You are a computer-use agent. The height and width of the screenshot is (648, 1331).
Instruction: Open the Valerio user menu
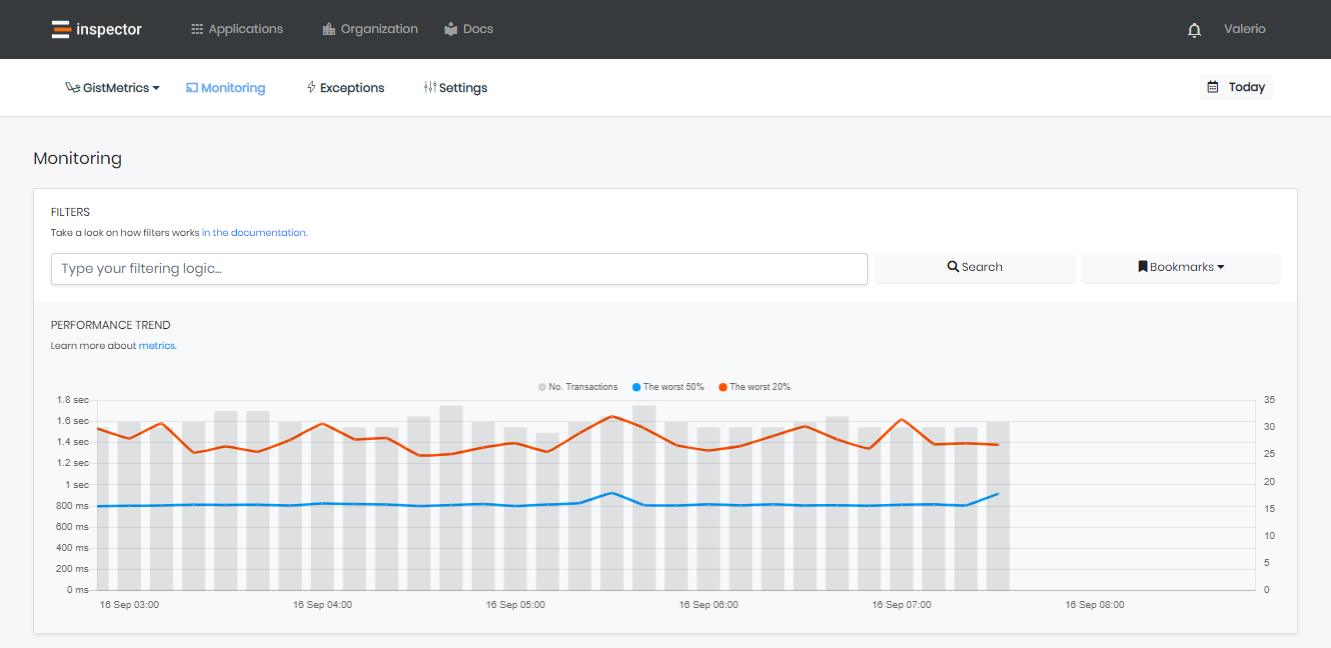[x=1244, y=29]
